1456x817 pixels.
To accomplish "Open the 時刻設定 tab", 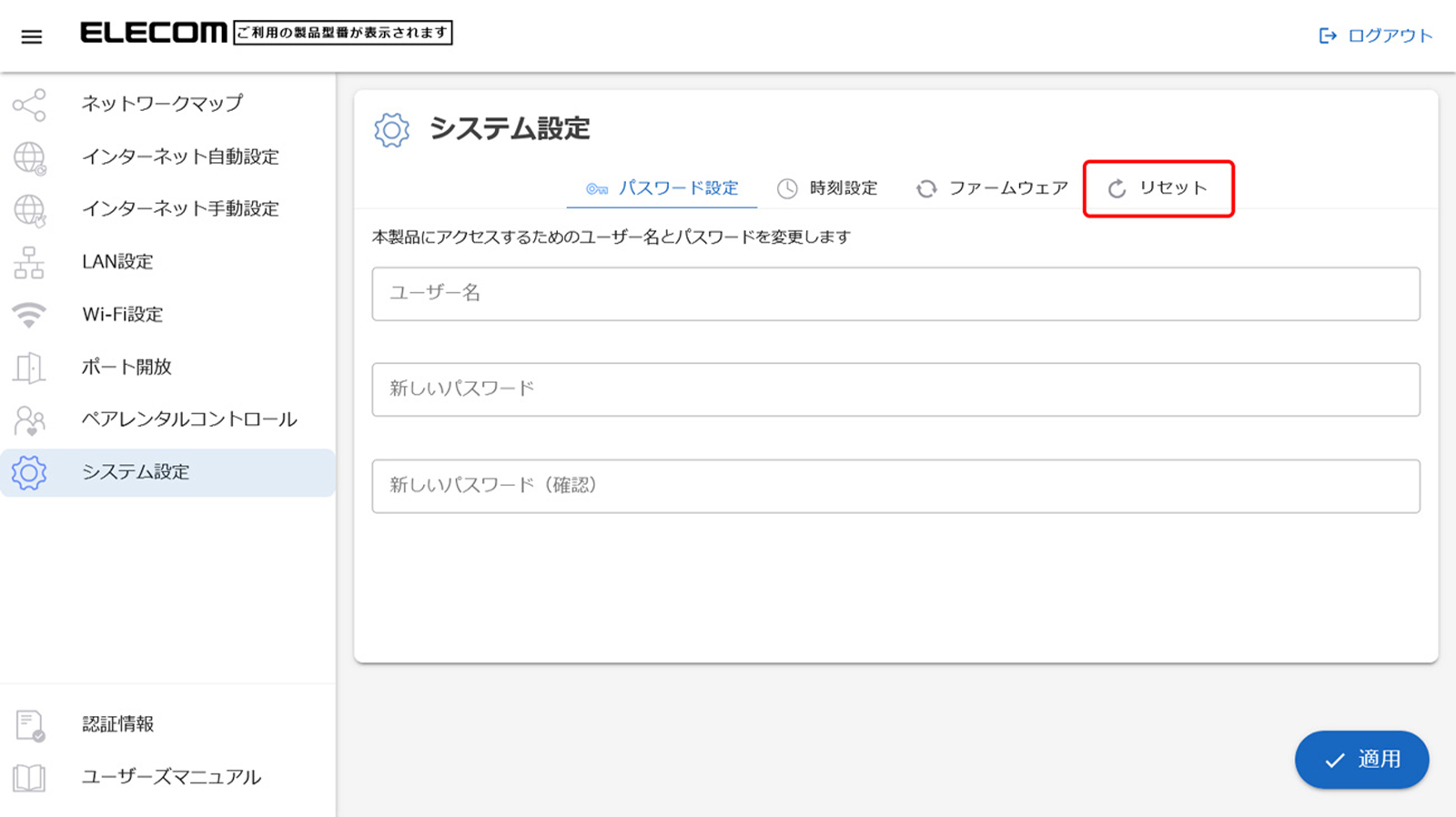I will pos(826,188).
